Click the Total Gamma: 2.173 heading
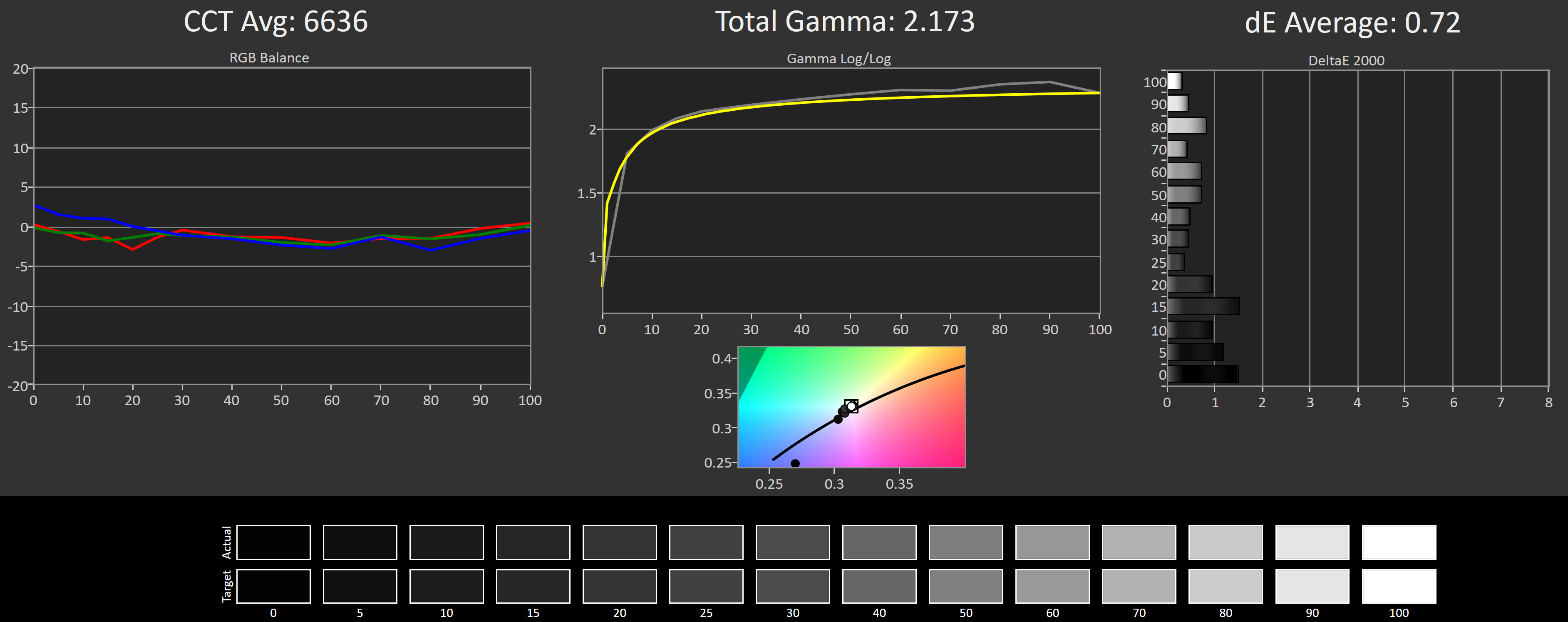The image size is (1568, 622). 844,22
